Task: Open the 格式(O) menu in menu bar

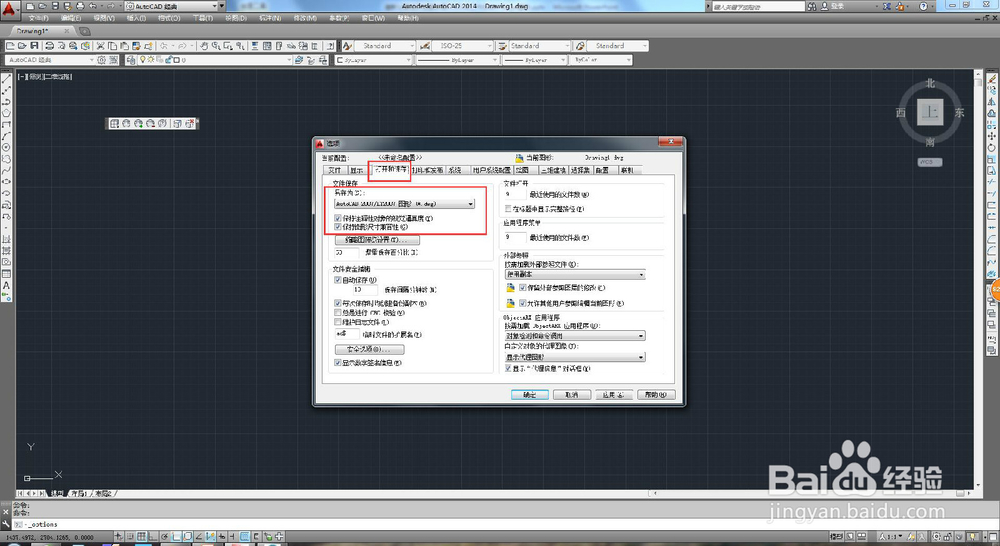Action: pyautogui.click(x=169, y=18)
